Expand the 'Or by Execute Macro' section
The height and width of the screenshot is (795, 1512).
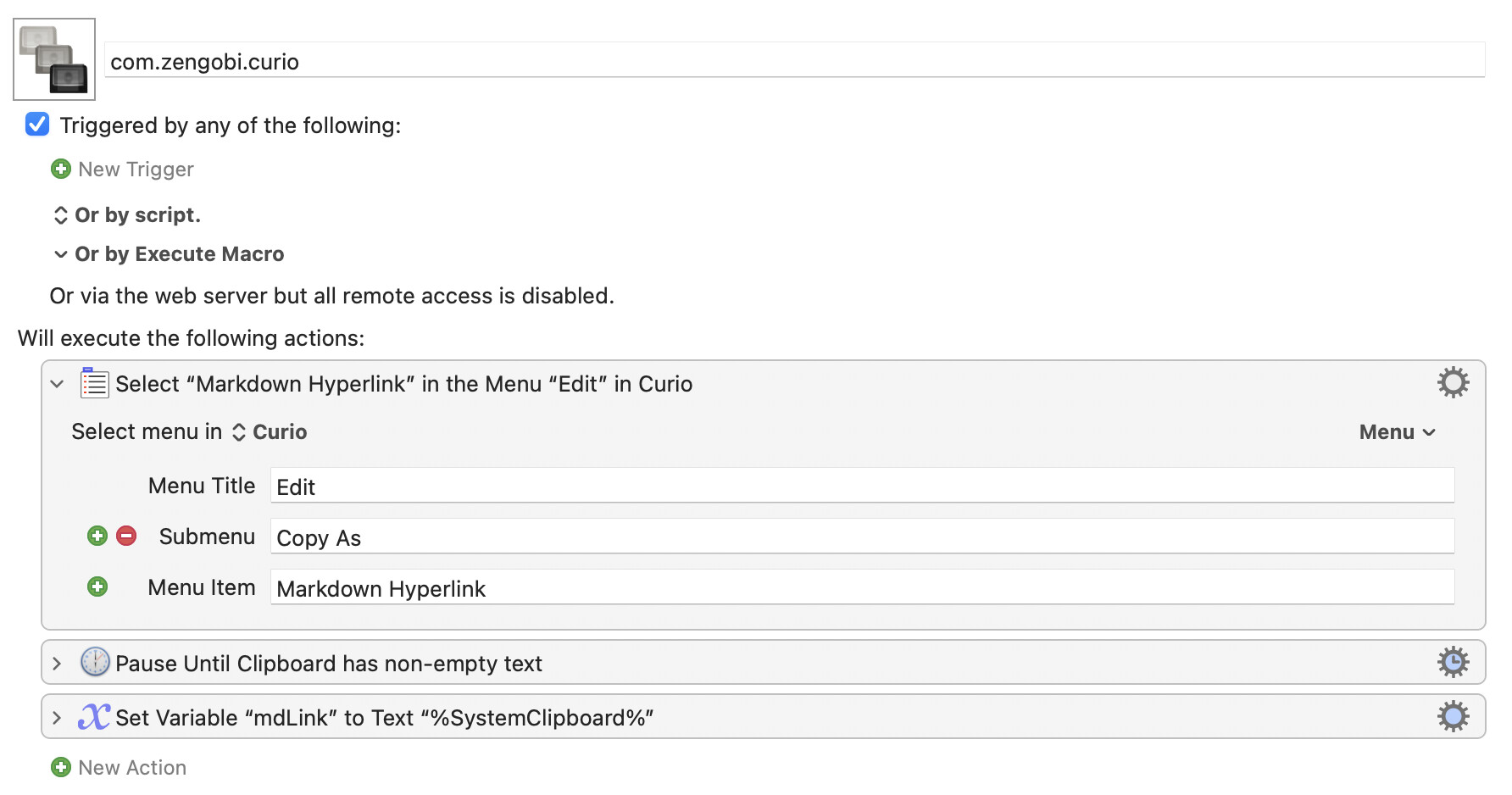[60, 254]
